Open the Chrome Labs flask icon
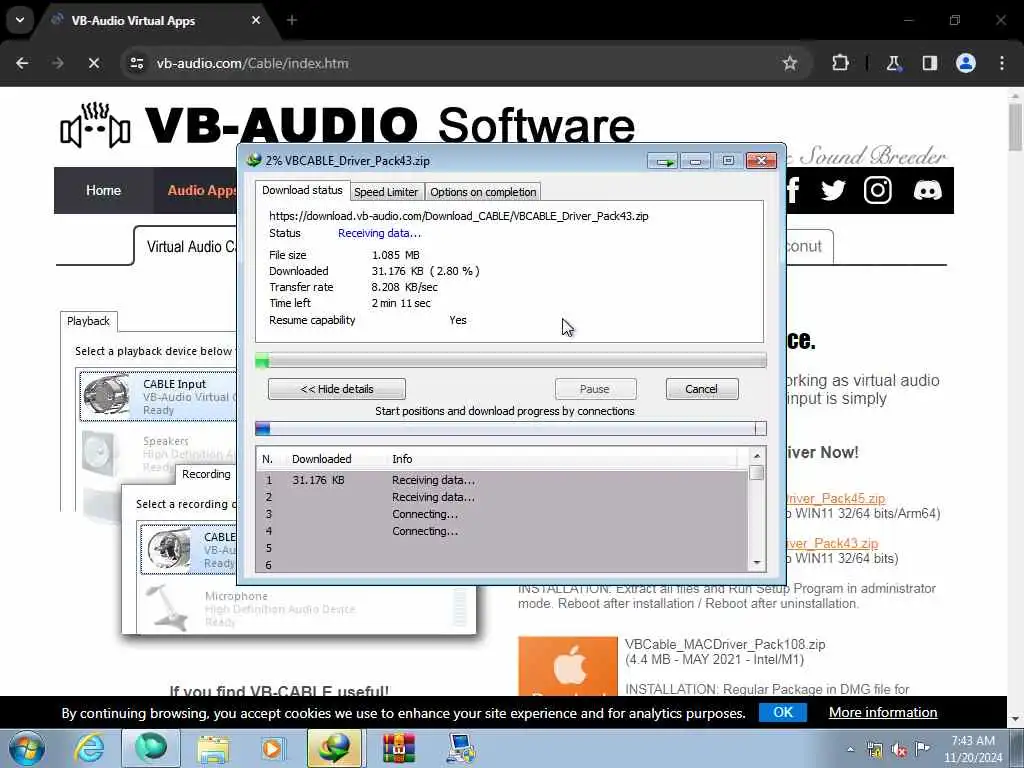This screenshot has height=768, width=1024. coord(893,63)
